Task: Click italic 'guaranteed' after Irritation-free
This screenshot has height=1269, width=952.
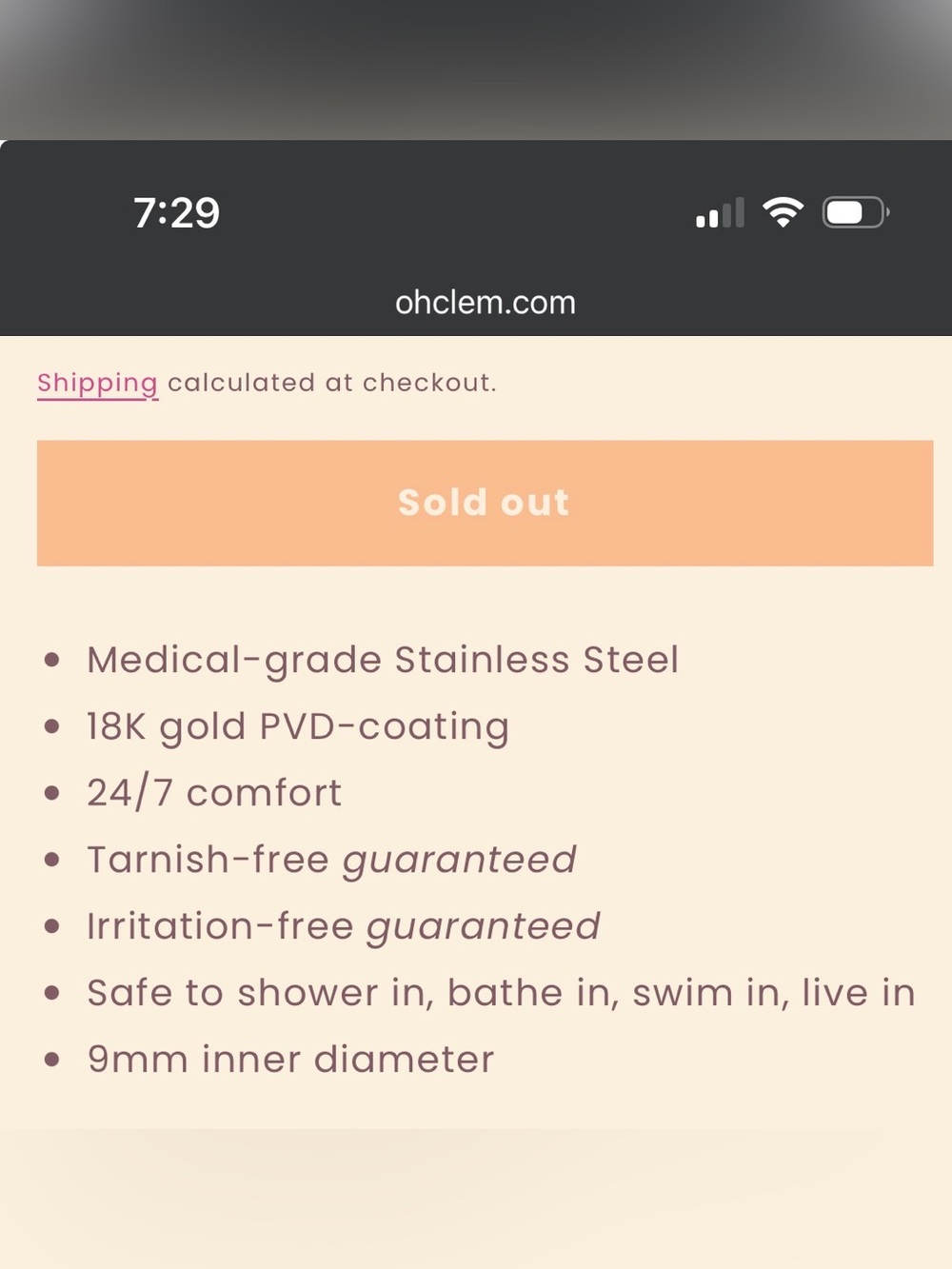Action: point(484,927)
